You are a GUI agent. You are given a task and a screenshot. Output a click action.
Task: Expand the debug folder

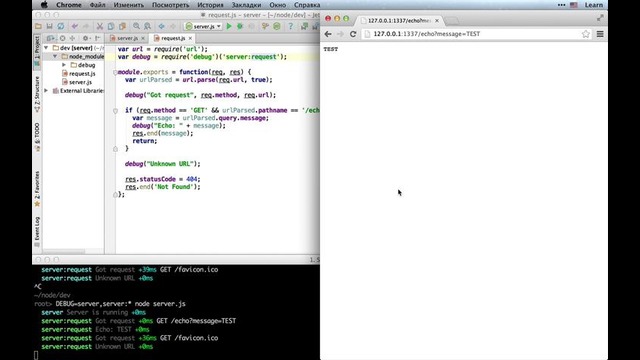[x=64, y=65]
